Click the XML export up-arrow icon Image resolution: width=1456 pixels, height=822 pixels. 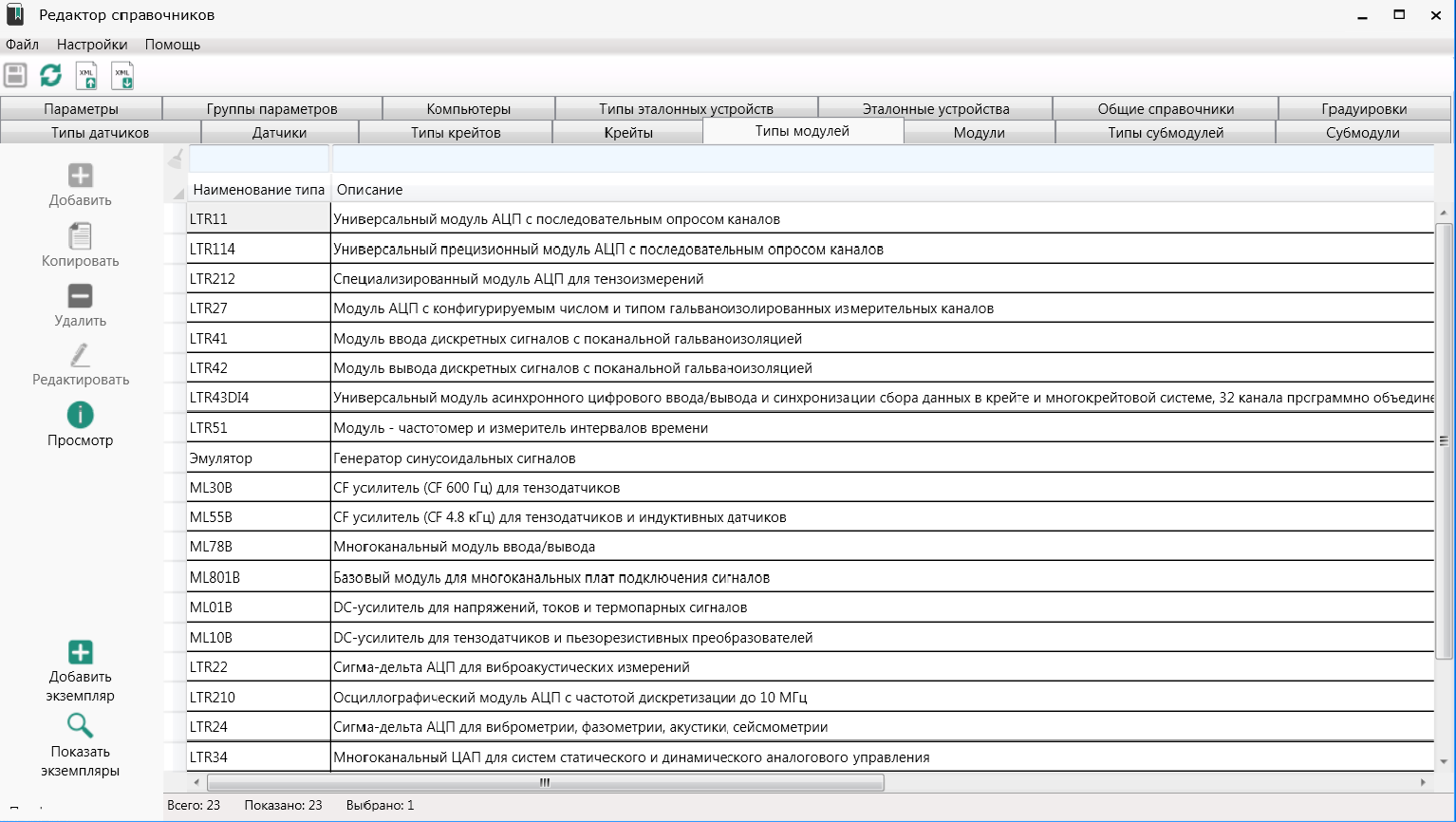86,76
